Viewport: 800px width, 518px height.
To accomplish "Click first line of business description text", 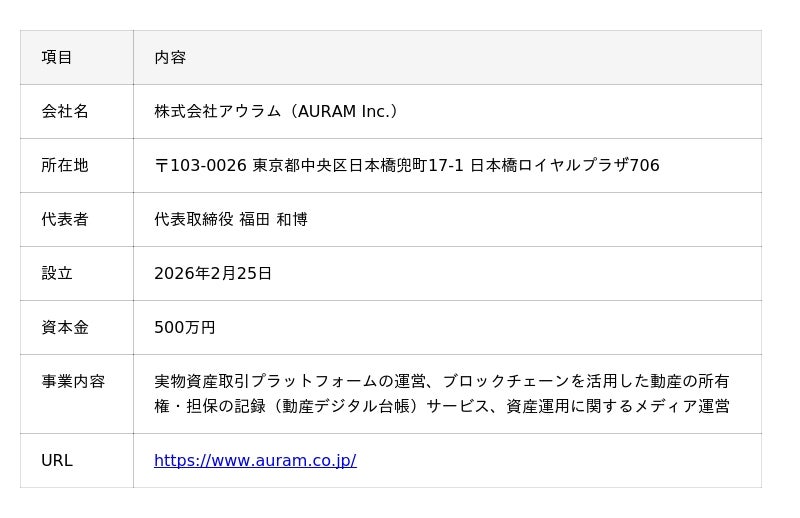I will click(442, 381).
